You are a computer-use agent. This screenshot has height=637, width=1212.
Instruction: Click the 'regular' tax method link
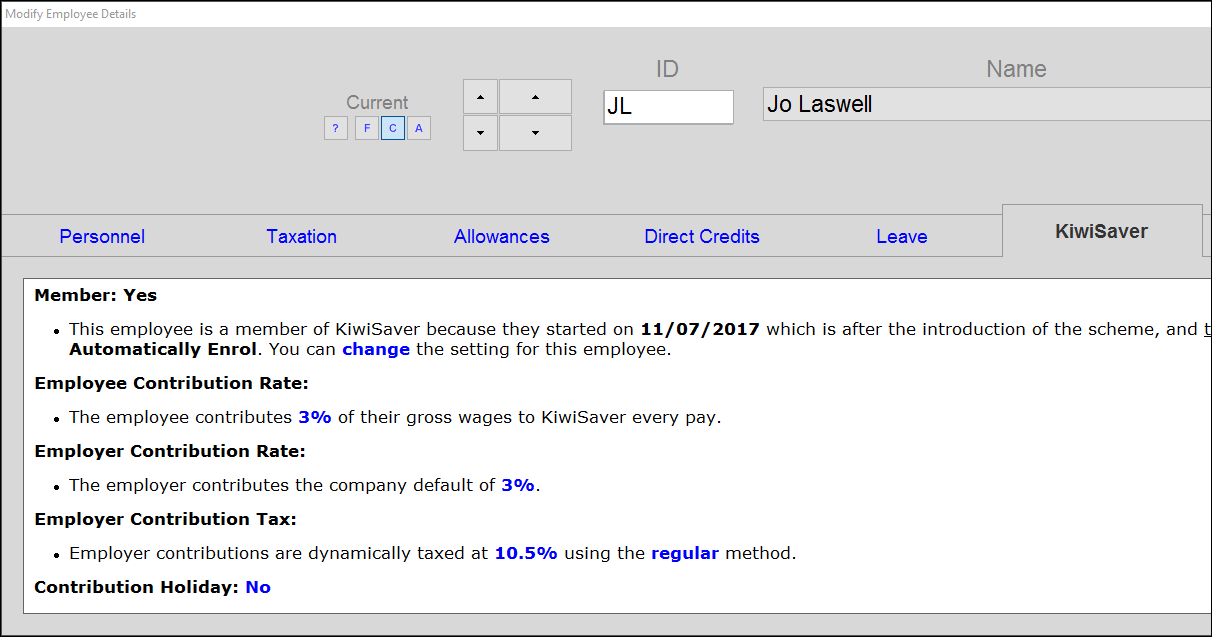[685, 554]
